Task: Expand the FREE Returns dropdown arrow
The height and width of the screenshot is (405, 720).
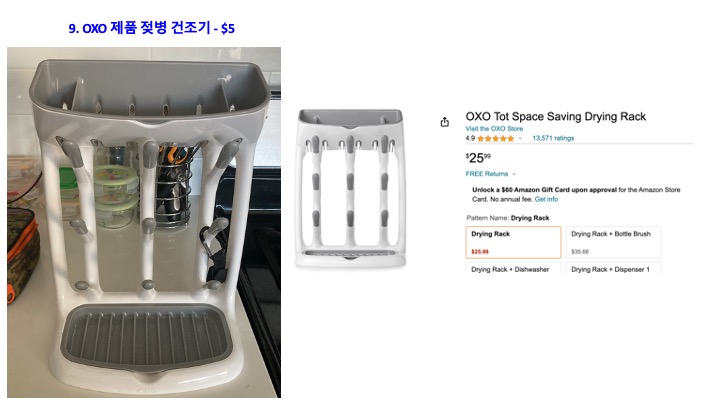Action: [514, 174]
